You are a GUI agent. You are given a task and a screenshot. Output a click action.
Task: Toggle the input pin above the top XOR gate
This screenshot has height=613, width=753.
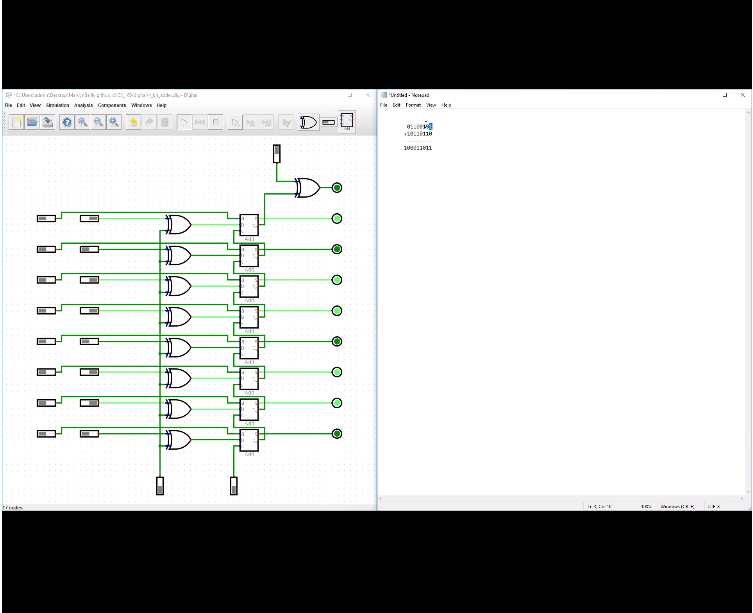tap(277, 153)
